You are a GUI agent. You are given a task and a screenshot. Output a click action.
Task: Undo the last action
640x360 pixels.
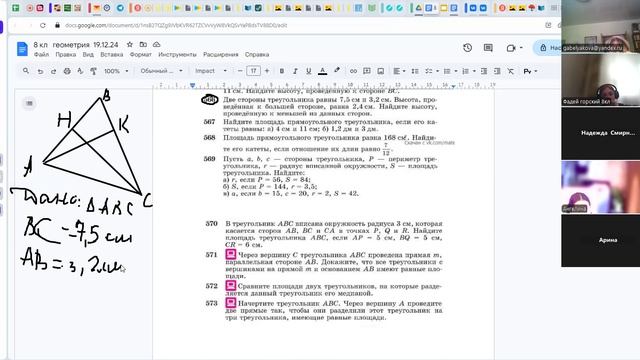[x=40, y=71]
